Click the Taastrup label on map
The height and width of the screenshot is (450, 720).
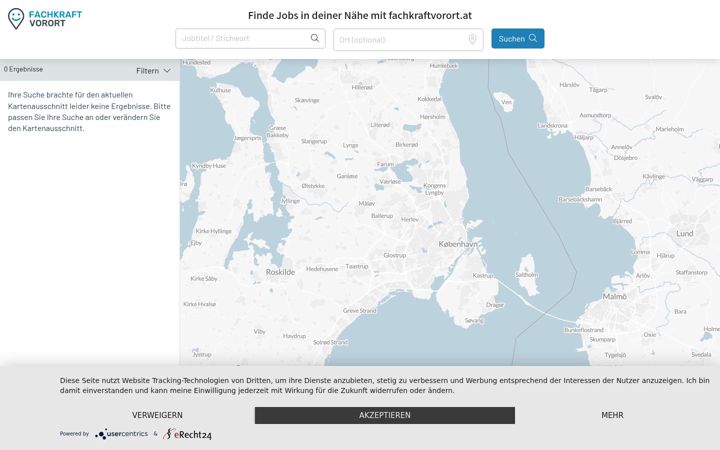point(357,266)
